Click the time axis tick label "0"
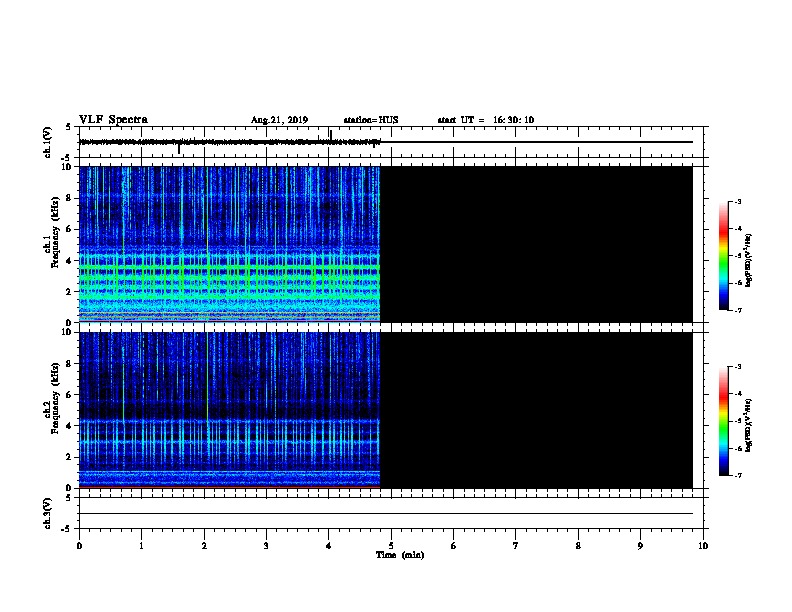 click(79, 546)
